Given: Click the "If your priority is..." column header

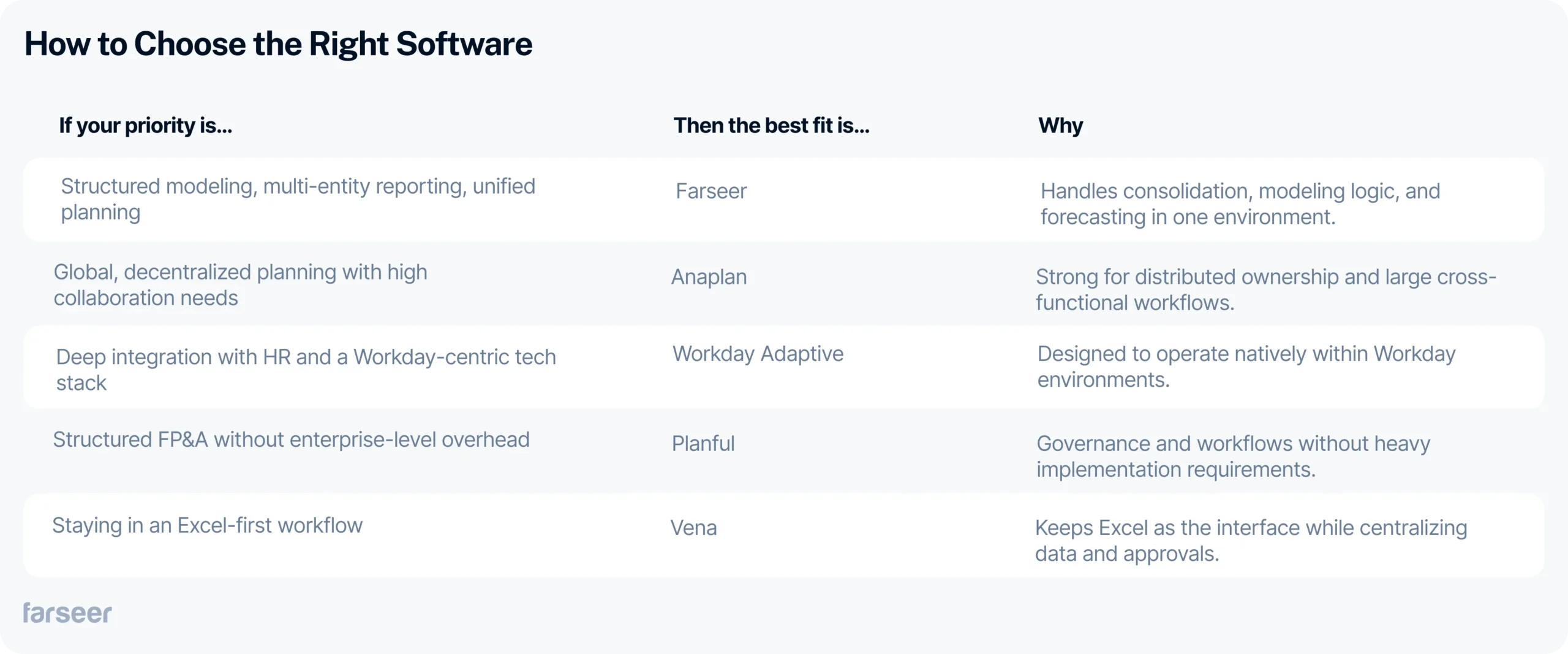Looking at the screenshot, I should pyautogui.click(x=145, y=126).
